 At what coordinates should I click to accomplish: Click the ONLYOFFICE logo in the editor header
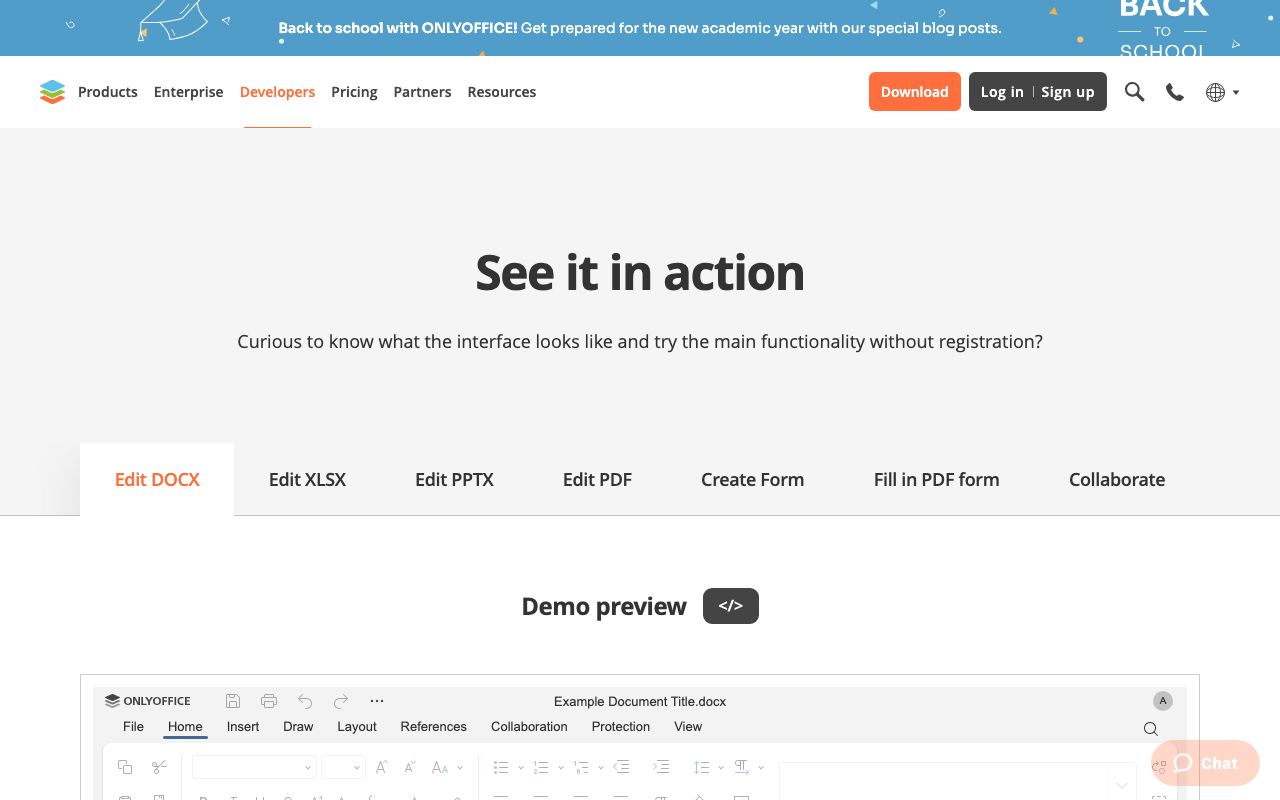pos(148,701)
